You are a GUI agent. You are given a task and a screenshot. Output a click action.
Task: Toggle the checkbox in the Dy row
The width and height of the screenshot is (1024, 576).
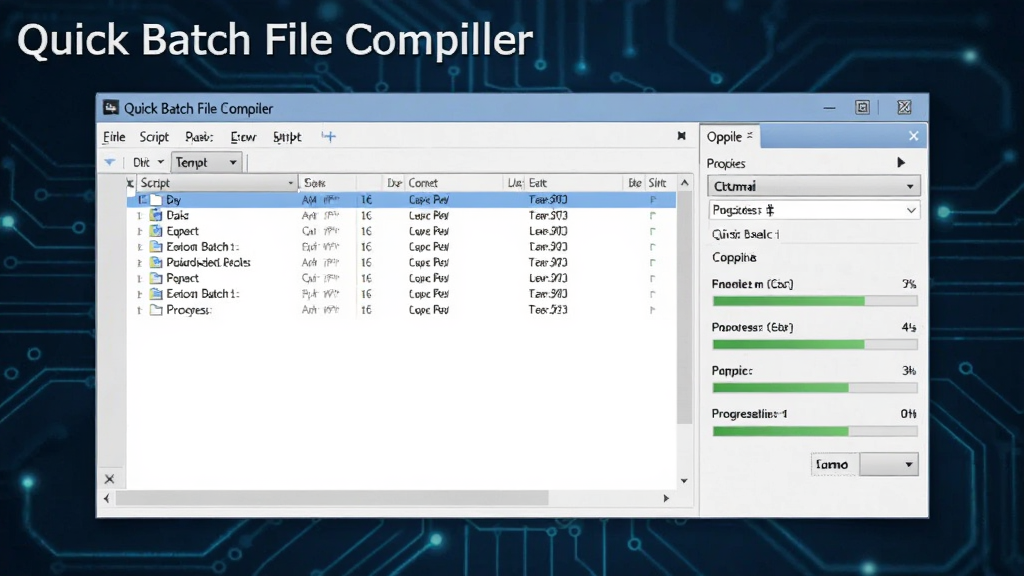pyautogui.click(x=652, y=200)
